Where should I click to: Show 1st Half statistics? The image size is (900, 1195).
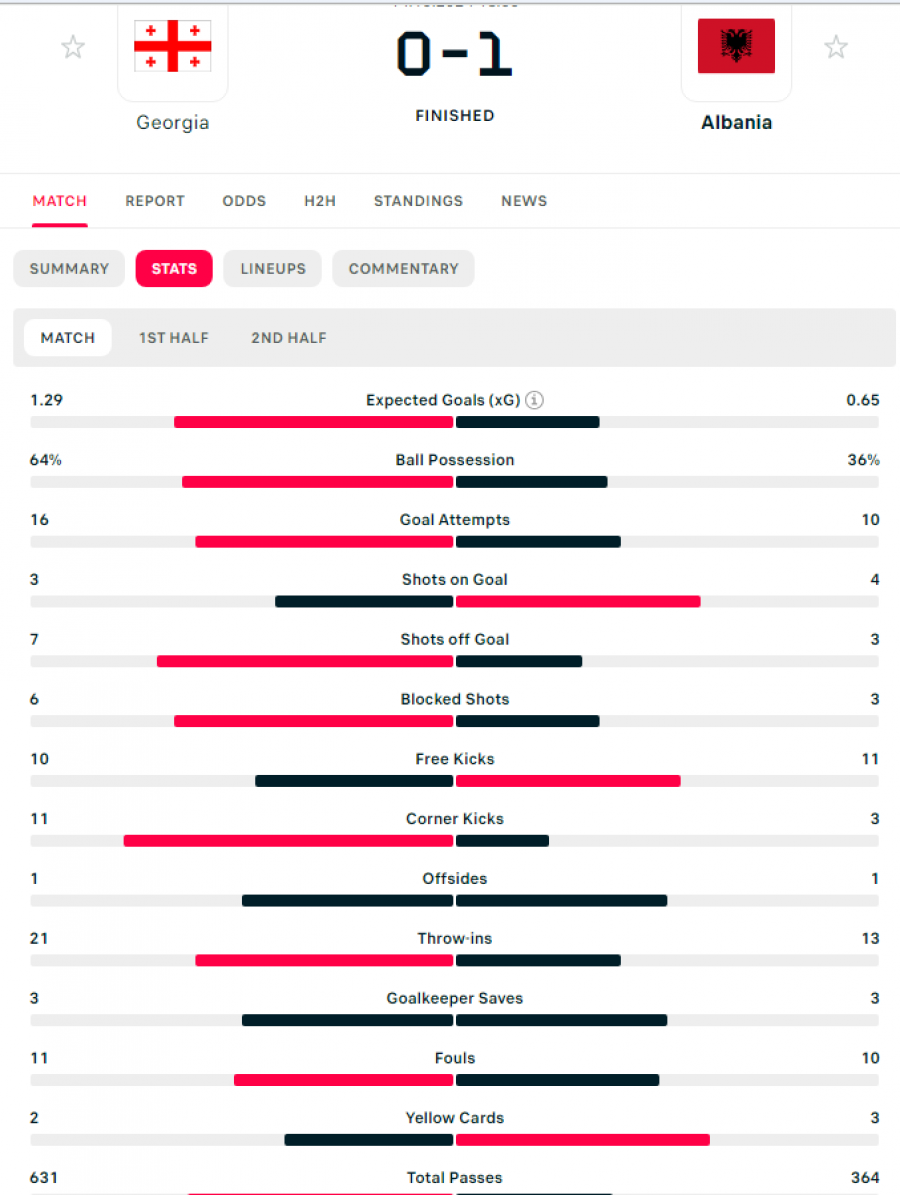click(x=174, y=338)
